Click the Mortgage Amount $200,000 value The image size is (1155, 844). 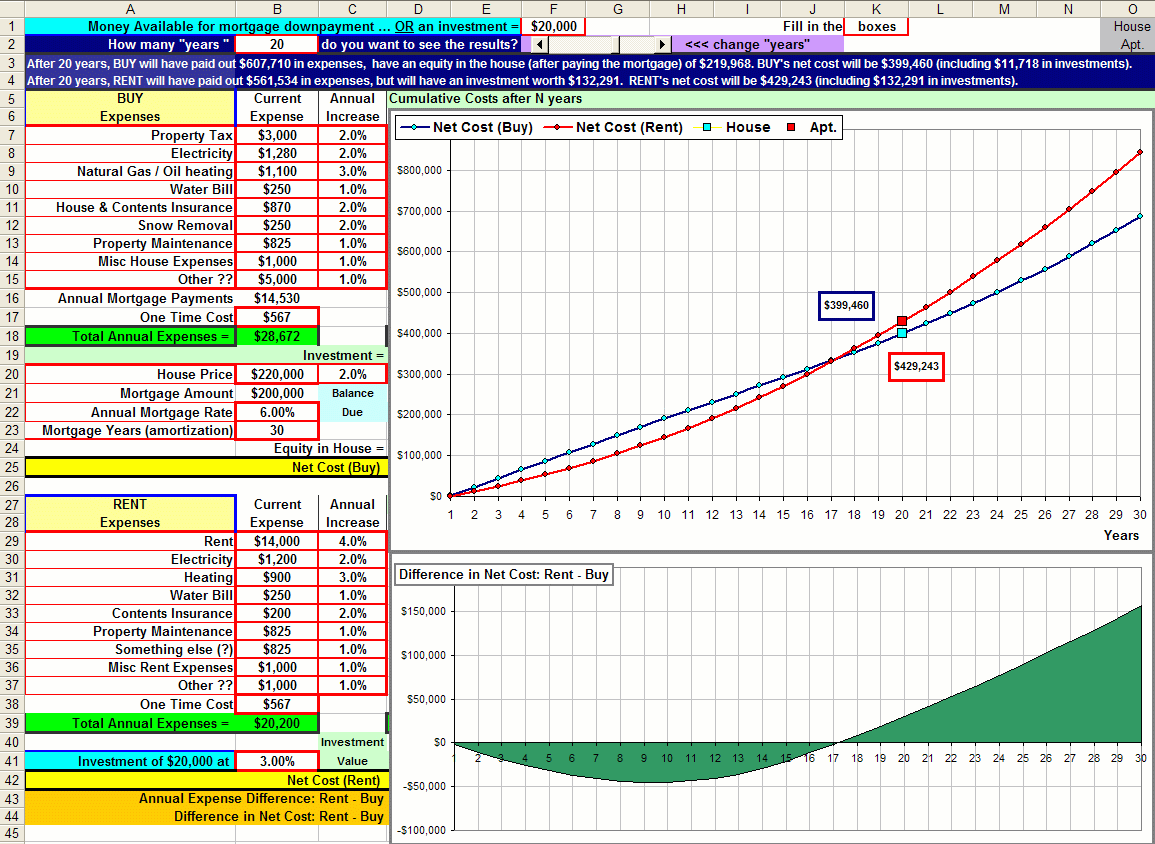pos(277,393)
